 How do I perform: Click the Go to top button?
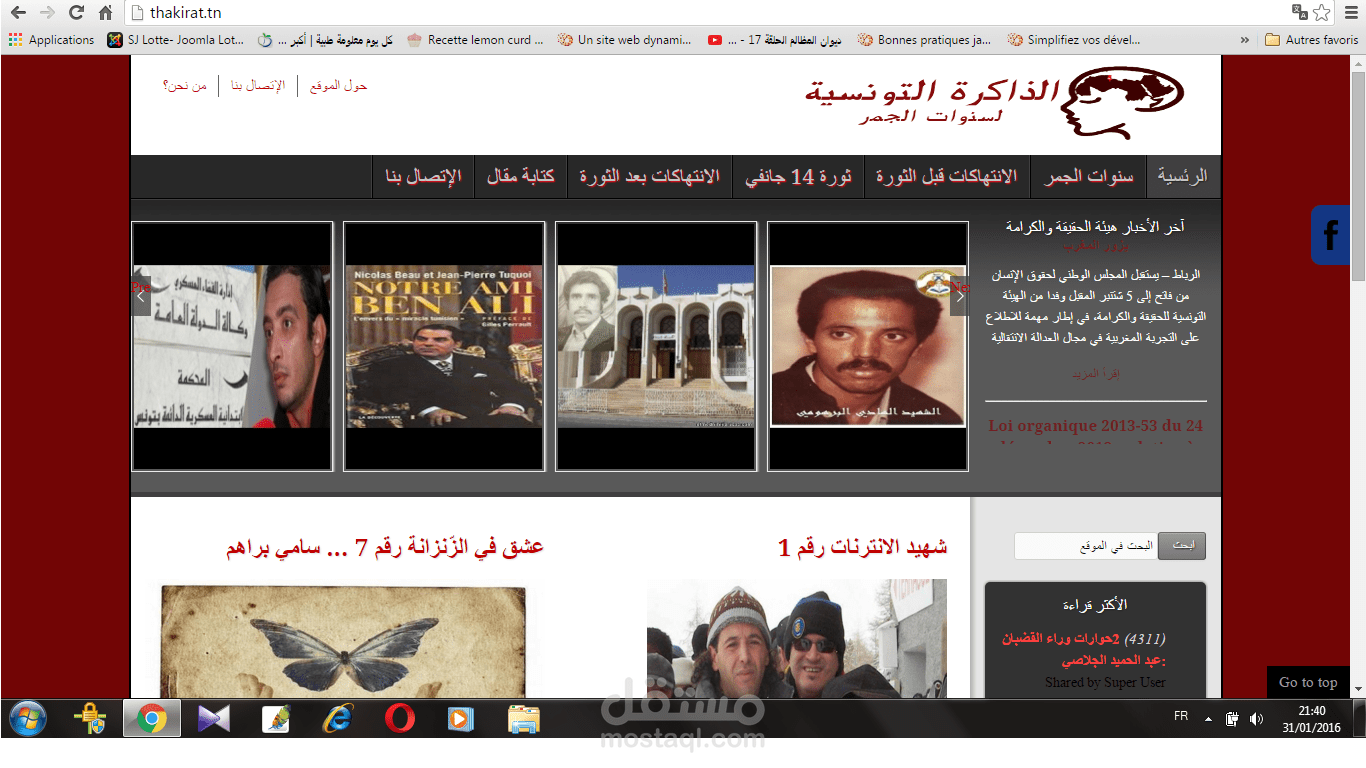point(1308,682)
